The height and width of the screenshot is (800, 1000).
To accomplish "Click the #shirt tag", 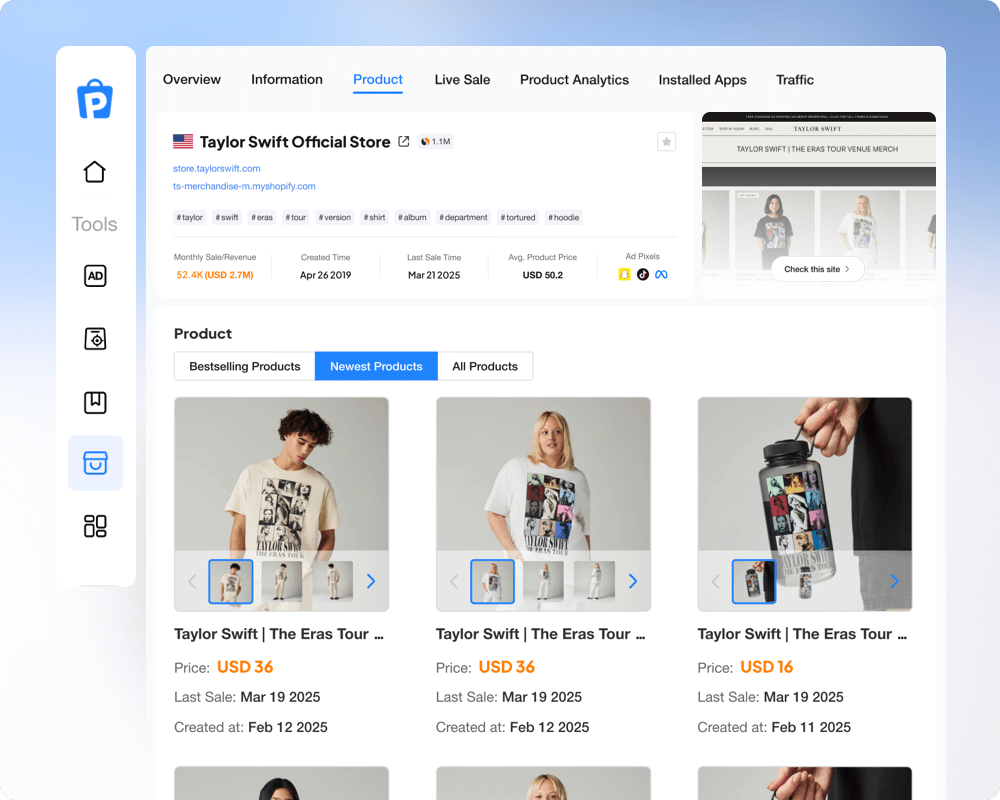I will pos(374,218).
